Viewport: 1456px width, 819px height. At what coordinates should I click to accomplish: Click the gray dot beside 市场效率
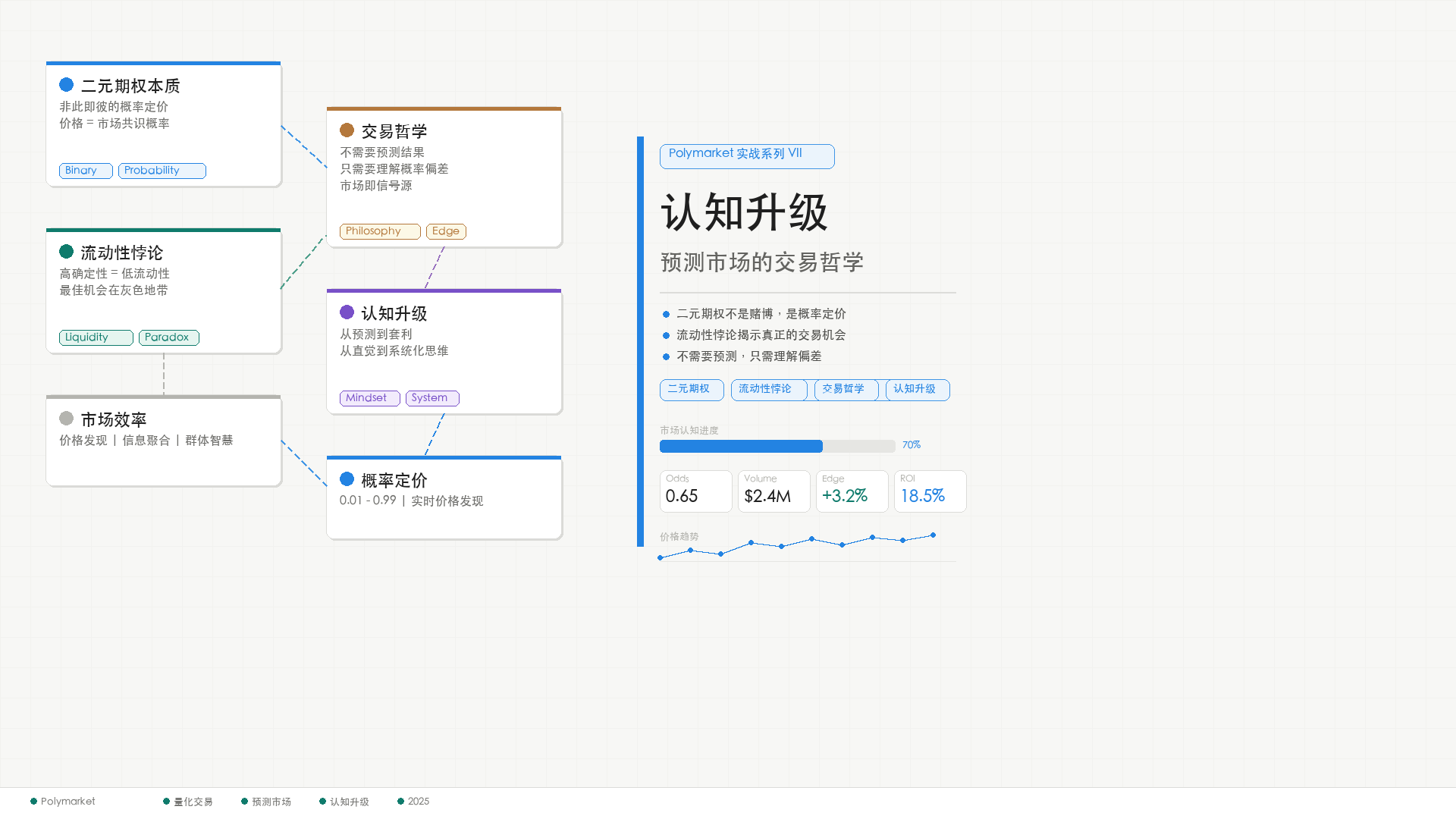tap(66, 419)
